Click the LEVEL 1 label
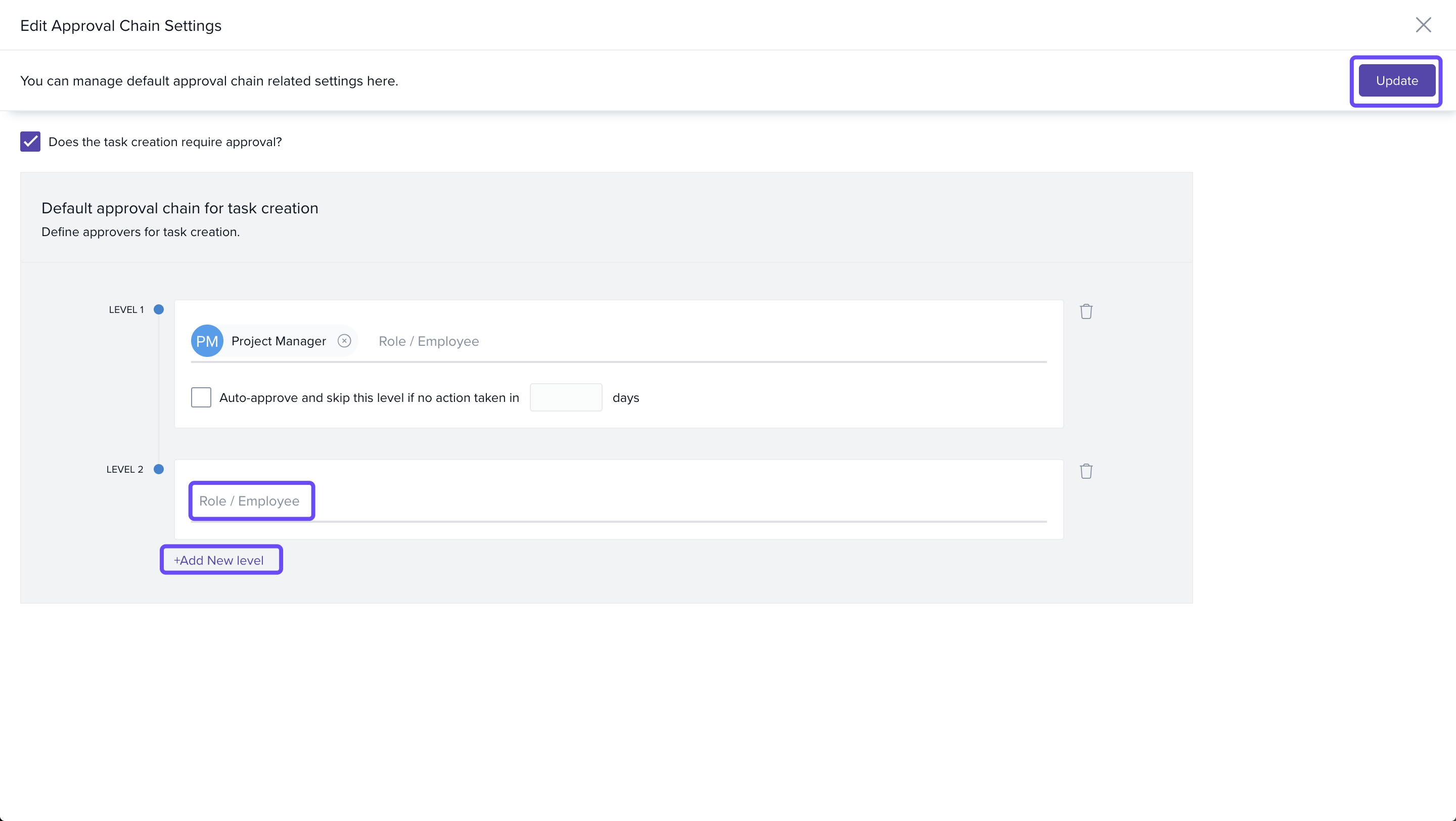1456x821 pixels. pos(126,309)
